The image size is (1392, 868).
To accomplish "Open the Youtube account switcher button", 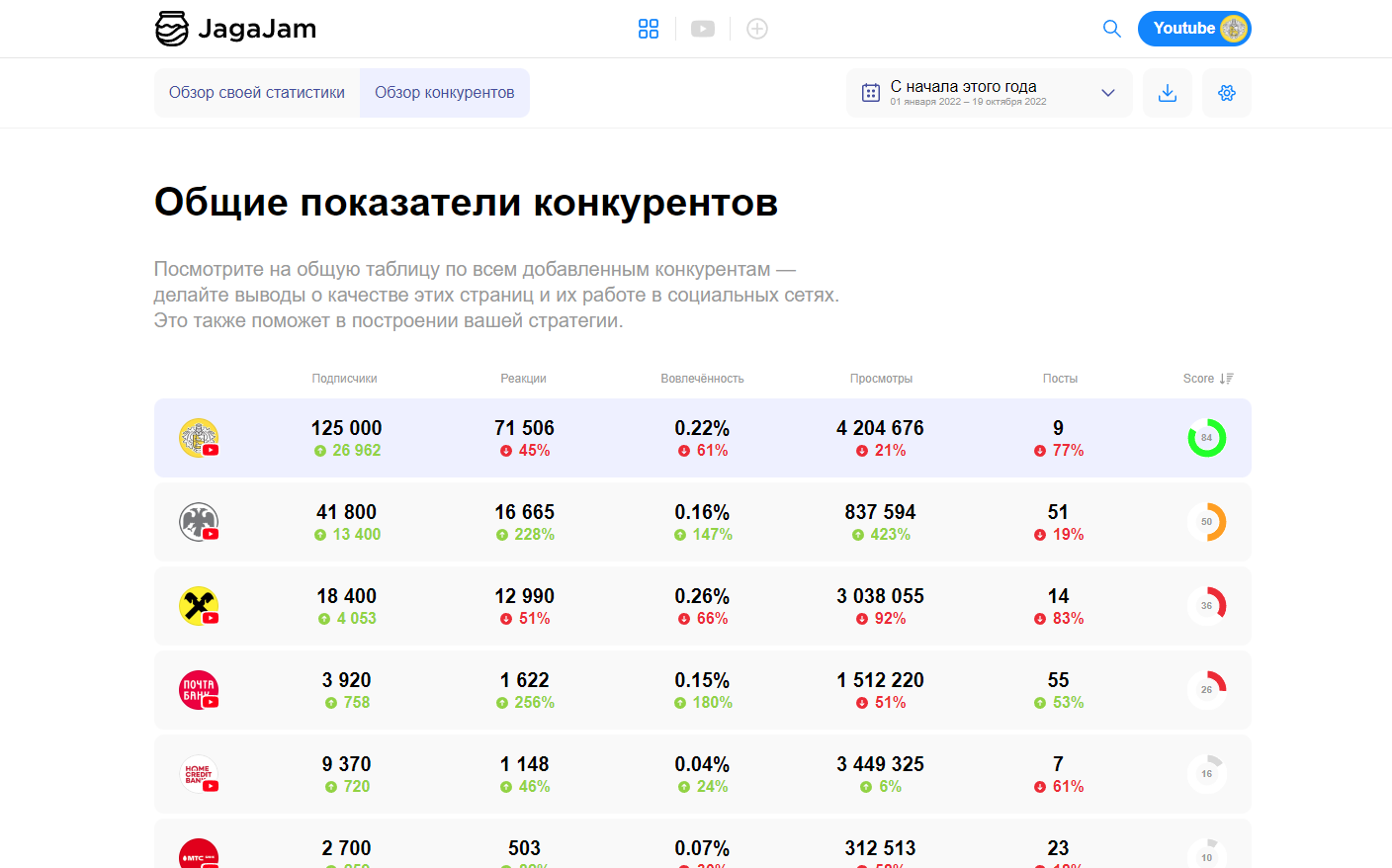I will (1194, 29).
